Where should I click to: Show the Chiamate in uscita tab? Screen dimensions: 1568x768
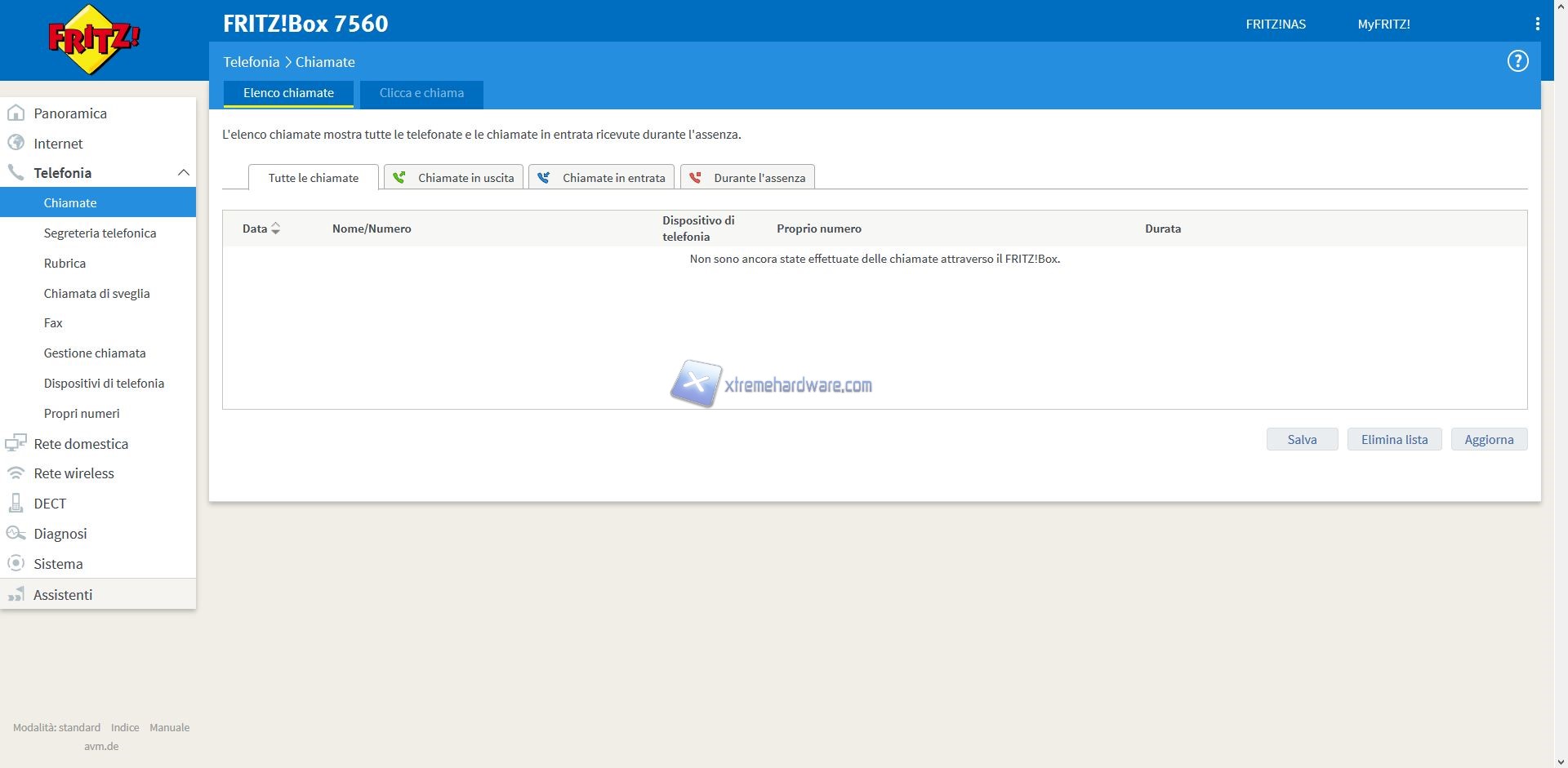pyautogui.click(x=454, y=178)
